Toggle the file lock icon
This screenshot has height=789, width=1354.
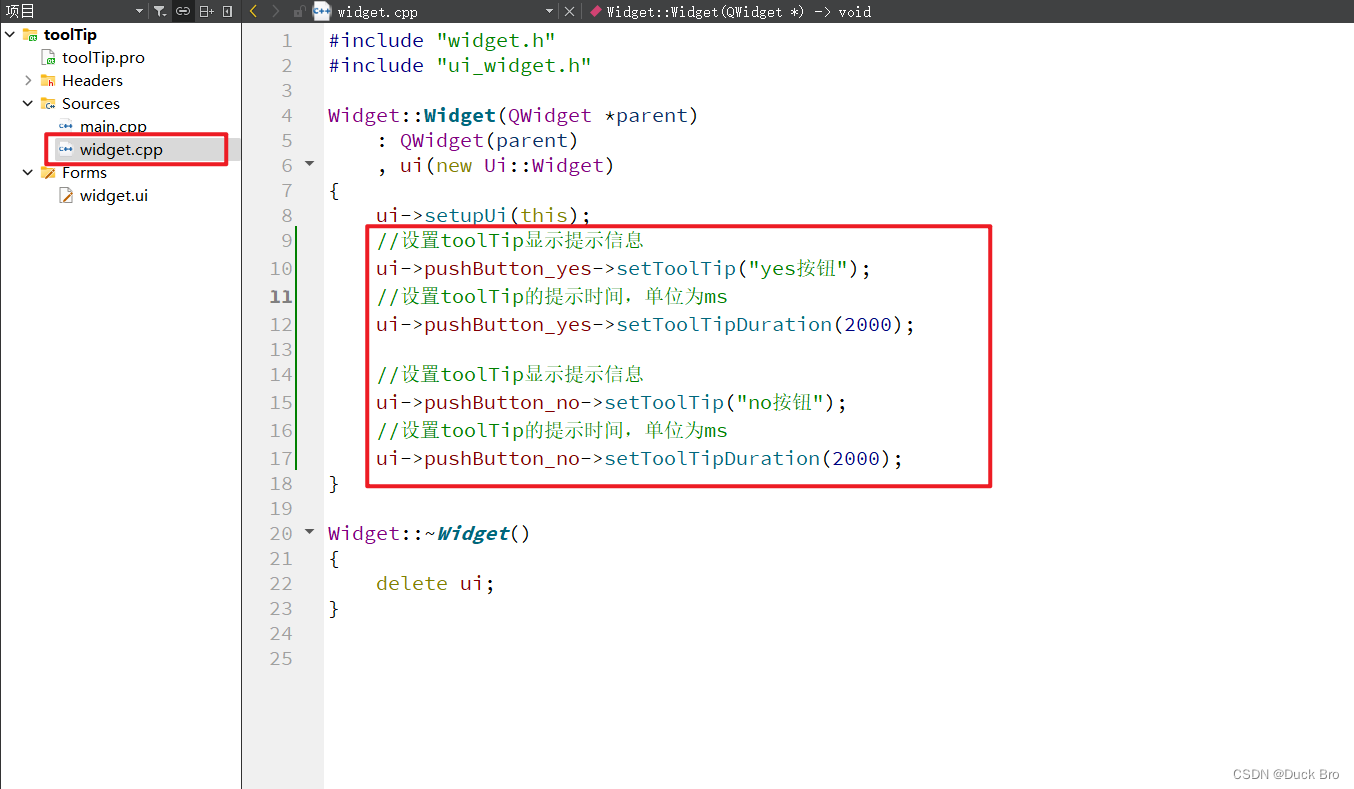click(x=300, y=12)
